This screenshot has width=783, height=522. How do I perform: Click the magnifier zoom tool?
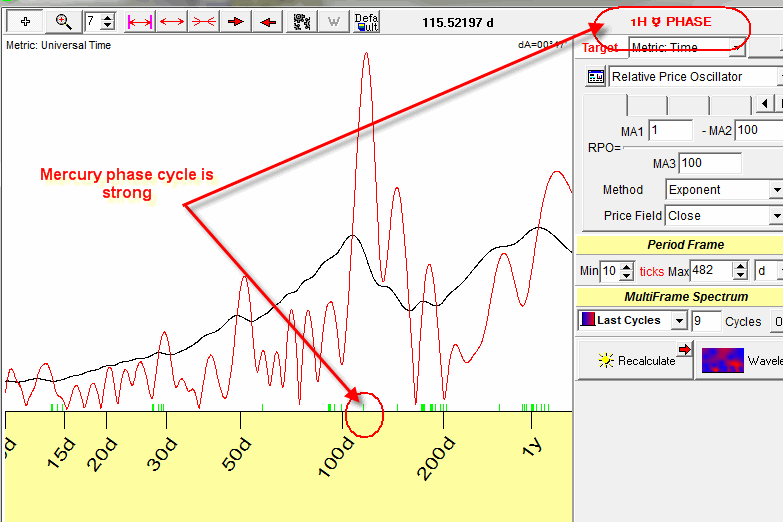tap(63, 21)
